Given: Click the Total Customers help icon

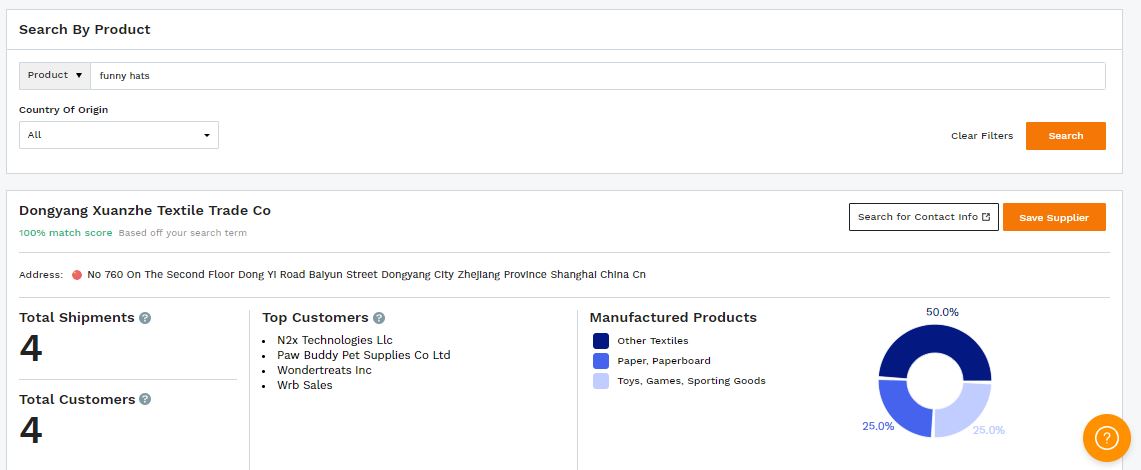Looking at the screenshot, I should click(x=145, y=399).
